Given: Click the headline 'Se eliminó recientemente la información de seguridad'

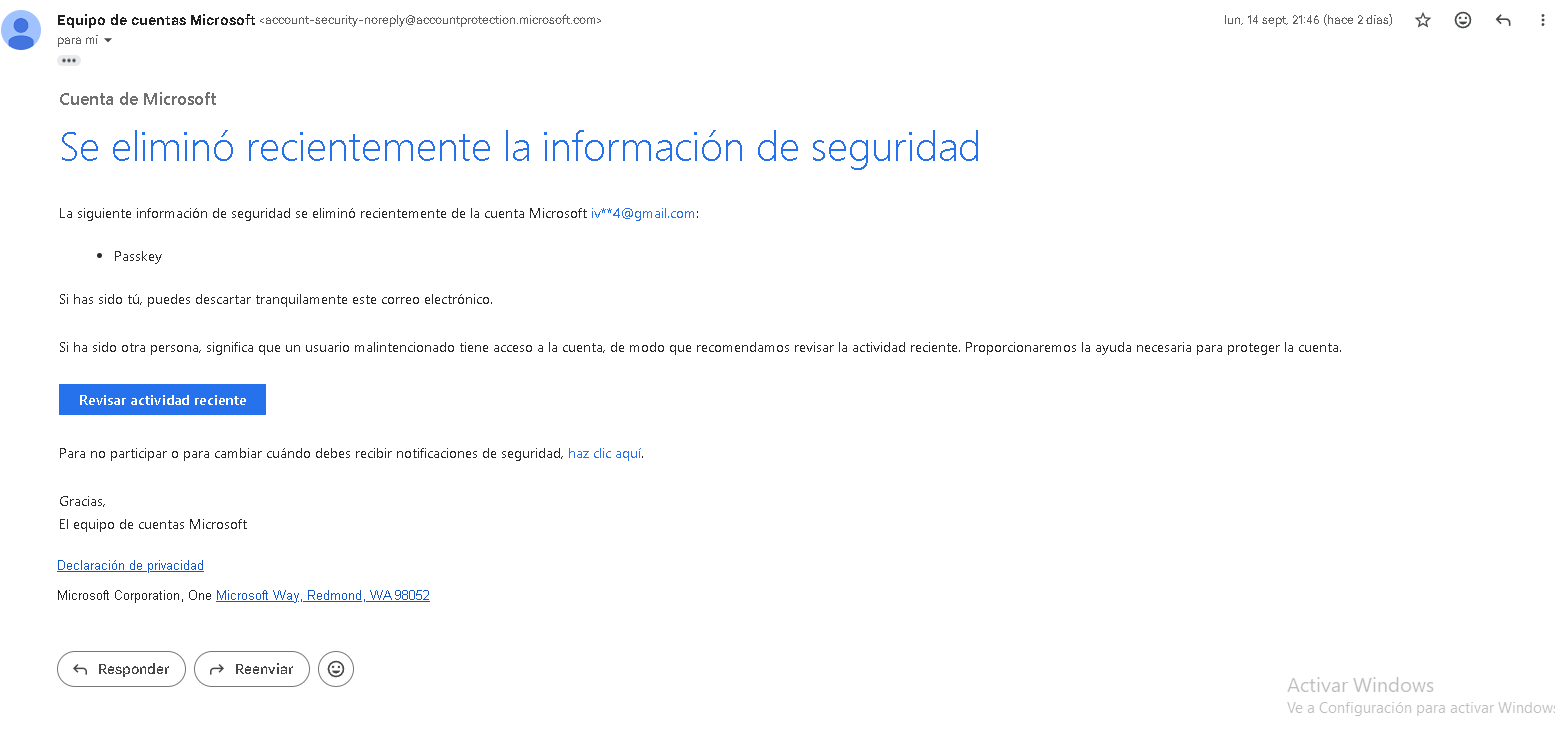Looking at the screenshot, I should 520,148.
